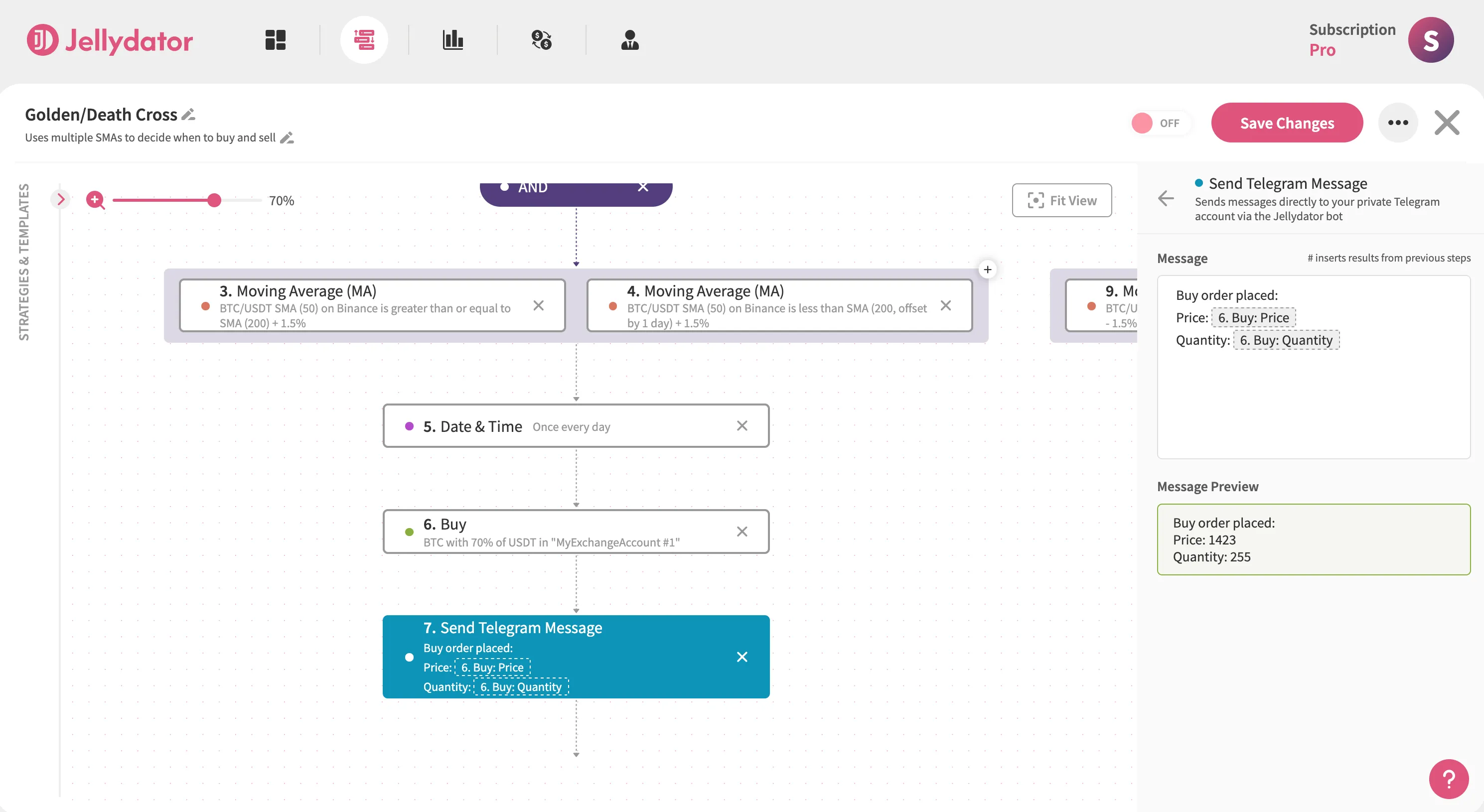Open the three-dots more options menu

(x=1398, y=123)
